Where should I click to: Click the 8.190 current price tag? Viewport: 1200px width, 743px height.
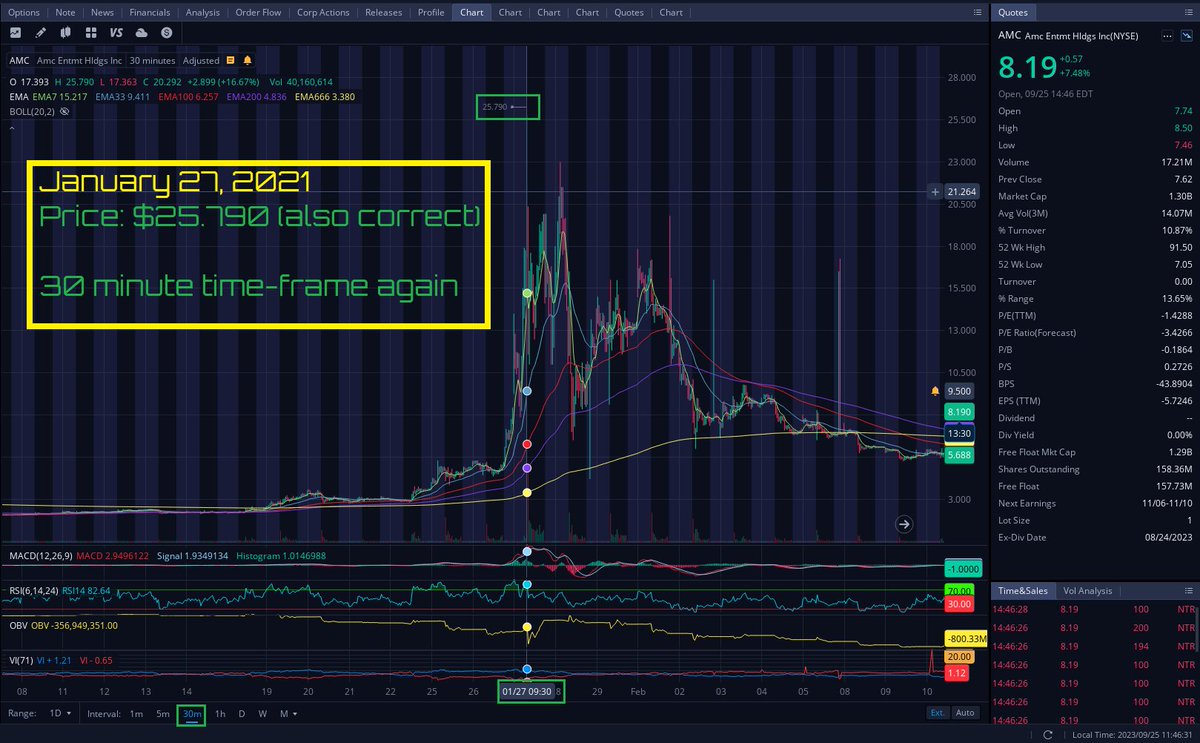point(957,411)
